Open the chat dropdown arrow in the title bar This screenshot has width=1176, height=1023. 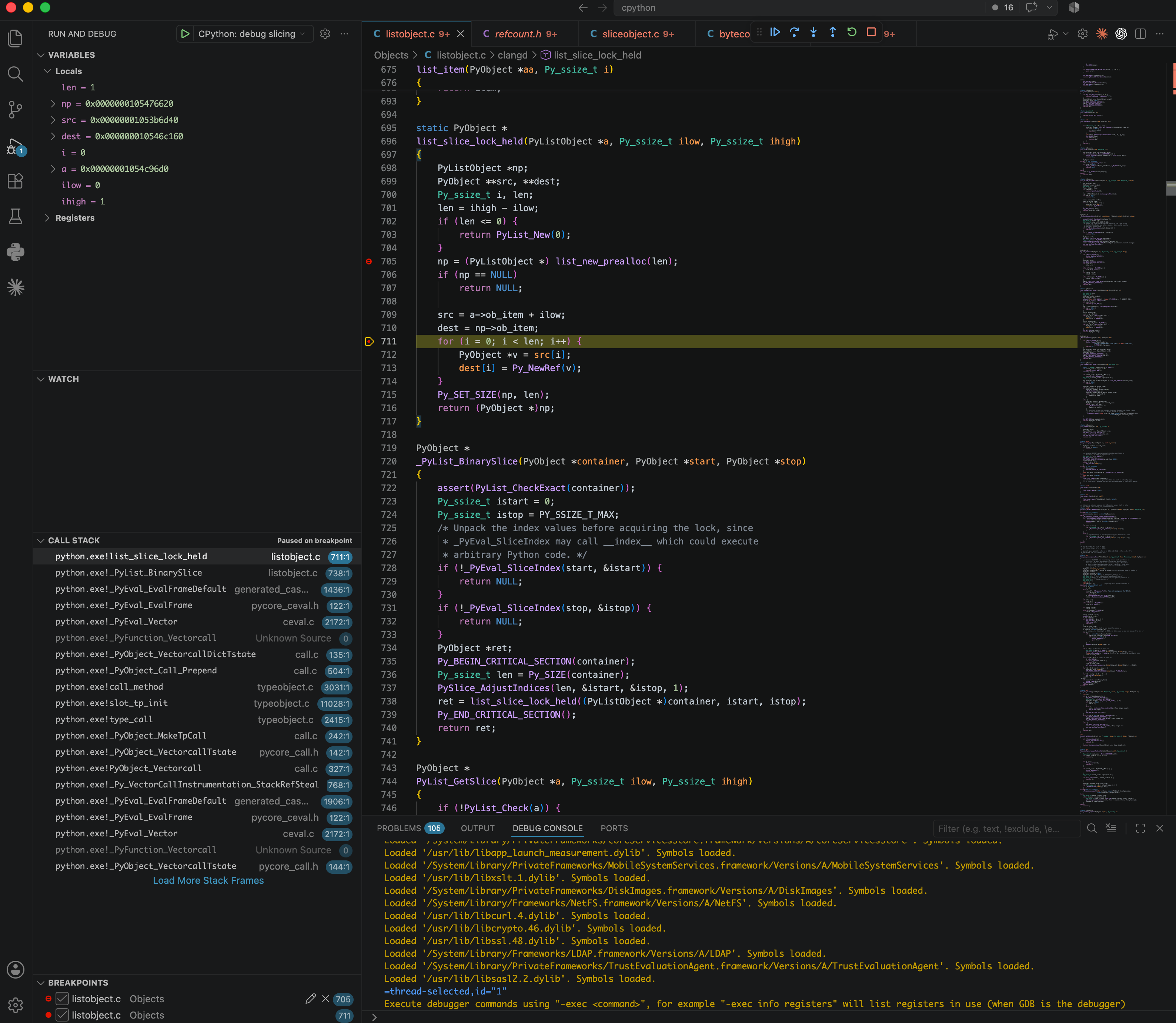[1049, 8]
